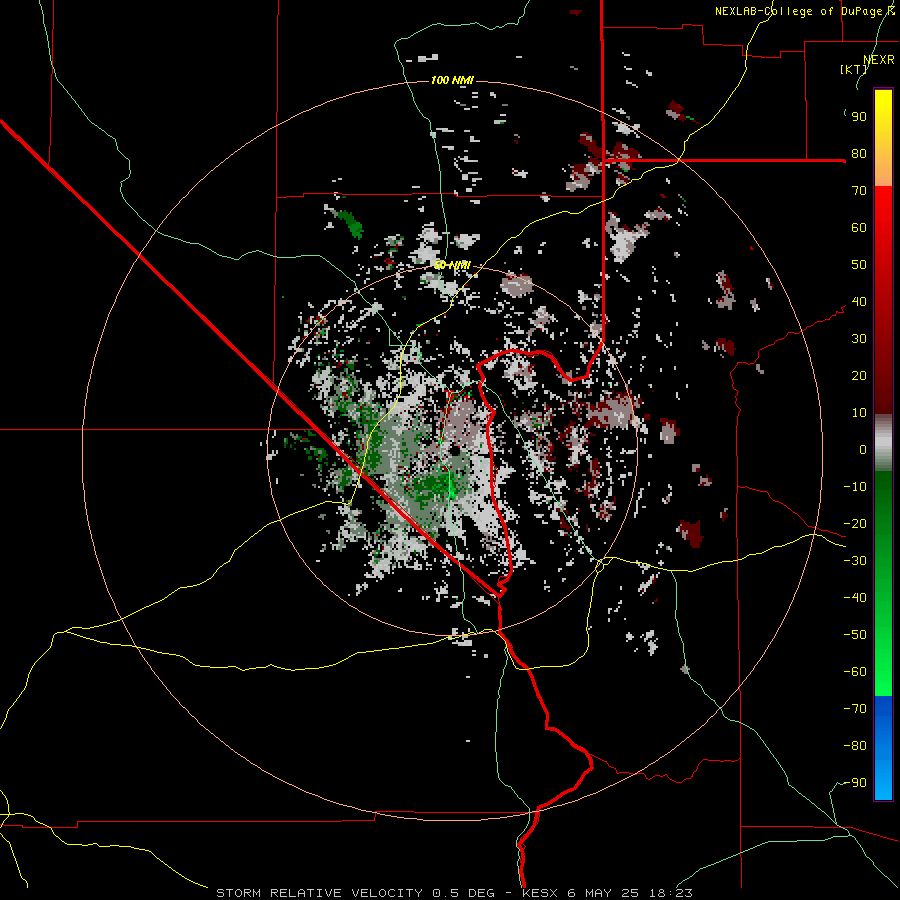Click the -10 scale label
Viewport: 900px width, 900px height.
[855, 487]
